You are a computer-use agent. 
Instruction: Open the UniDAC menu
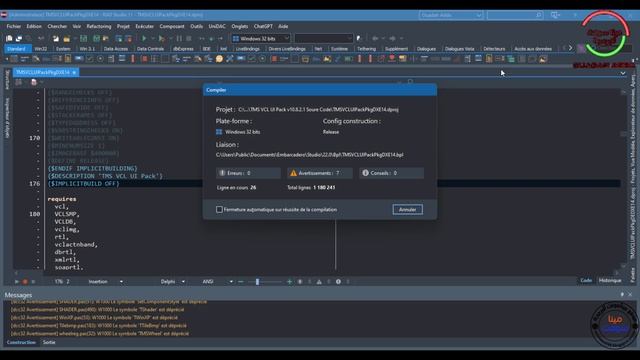(217, 26)
